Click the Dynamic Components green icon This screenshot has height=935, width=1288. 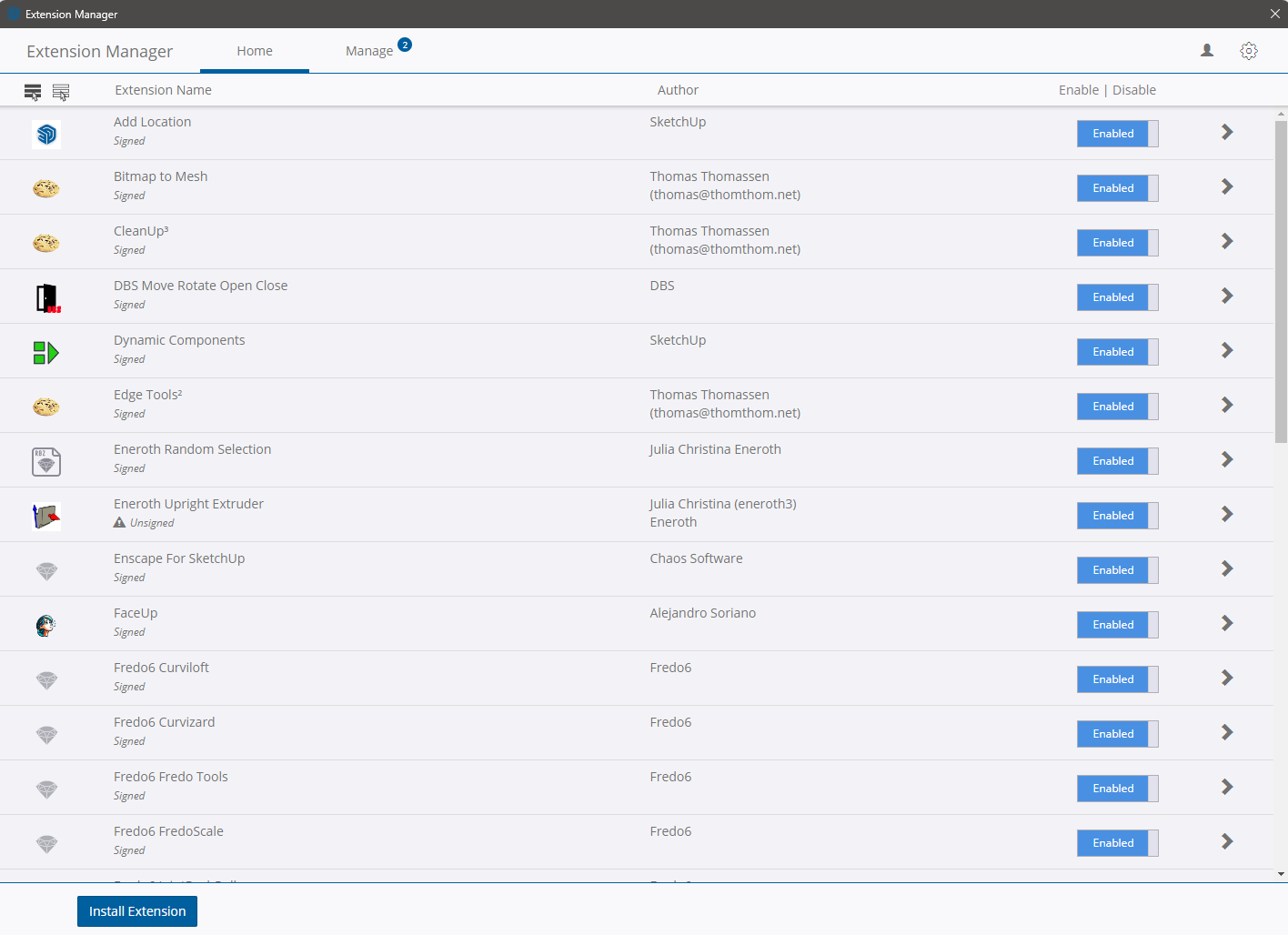pyautogui.click(x=46, y=353)
